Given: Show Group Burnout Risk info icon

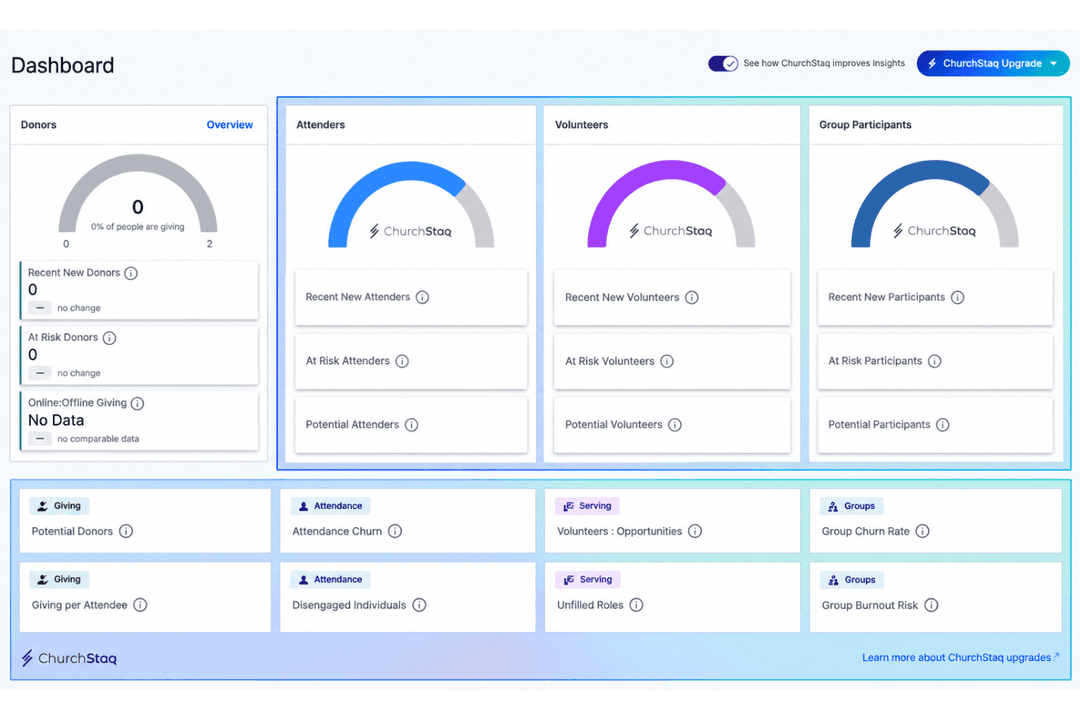Looking at the screenshot, I should click(931, 605).
